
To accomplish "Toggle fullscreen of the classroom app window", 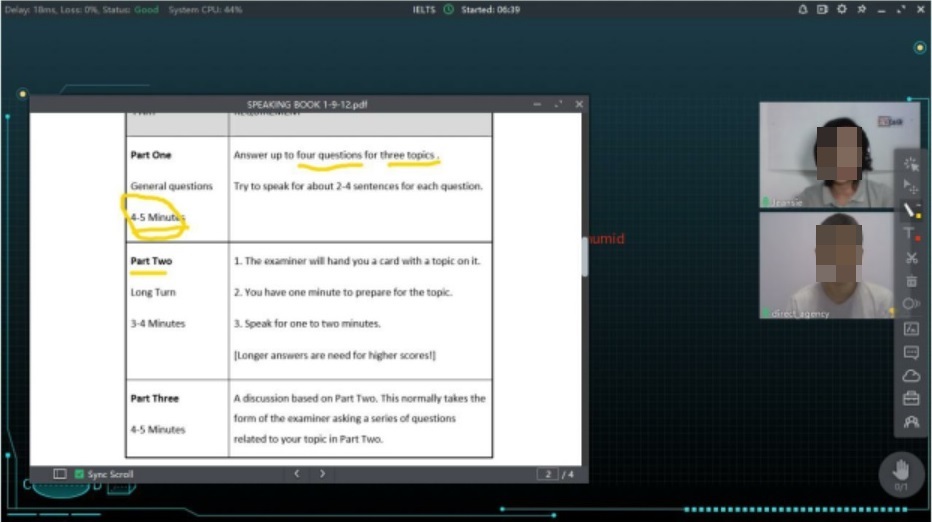I will pyautogui.click(x=901, y=10).
